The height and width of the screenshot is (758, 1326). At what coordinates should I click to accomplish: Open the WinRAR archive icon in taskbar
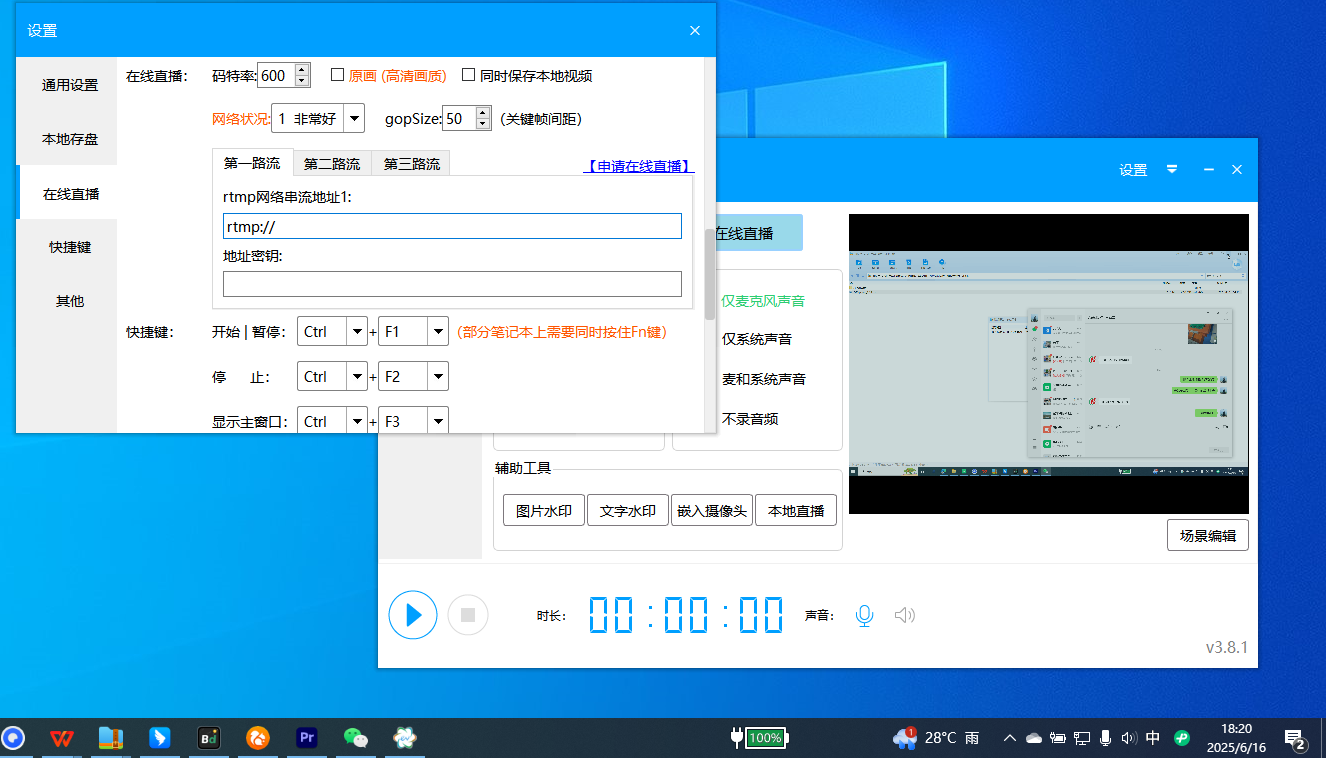[x=111, y=738]
